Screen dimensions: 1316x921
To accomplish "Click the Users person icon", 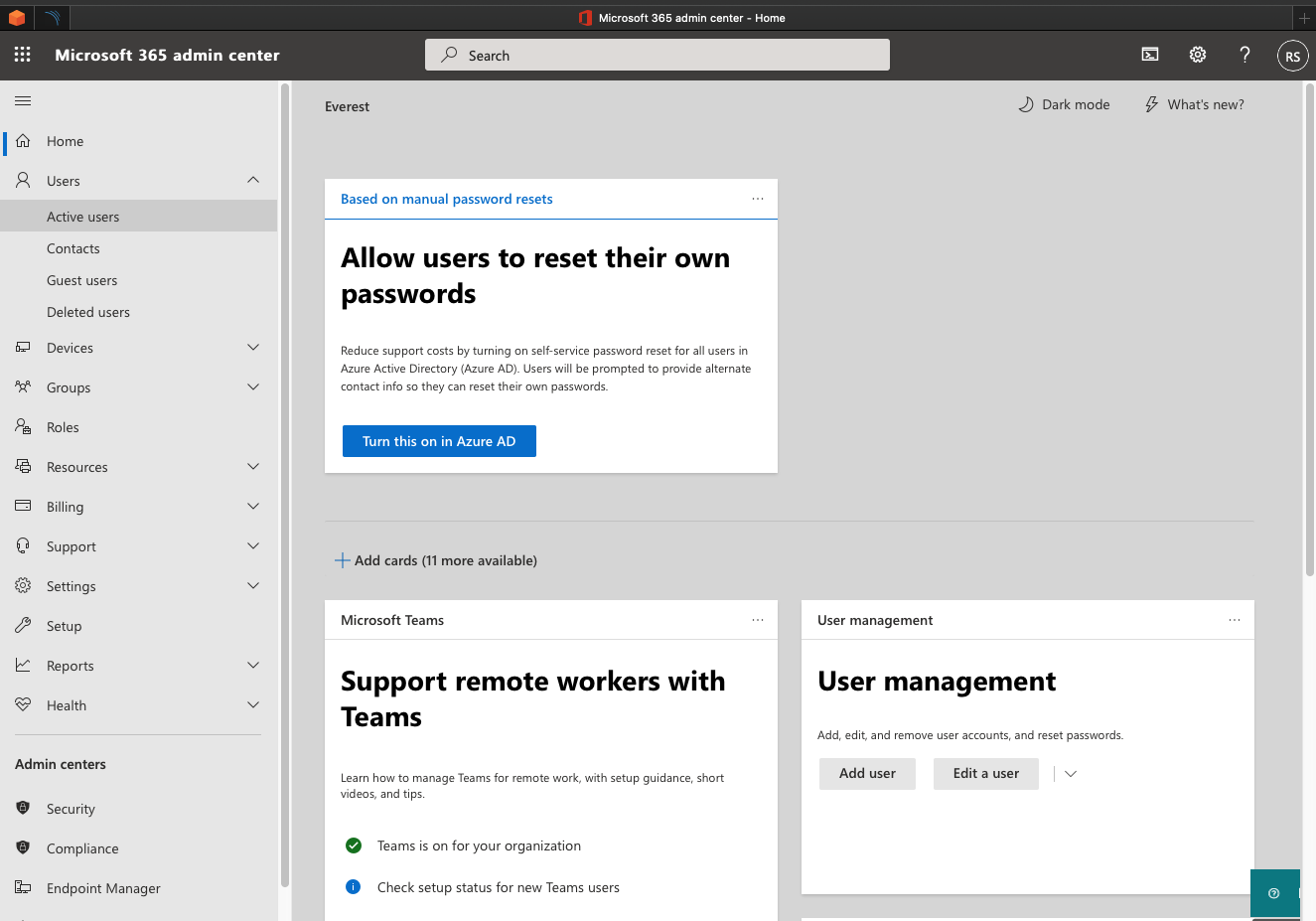I will click(x=23, y=180).
